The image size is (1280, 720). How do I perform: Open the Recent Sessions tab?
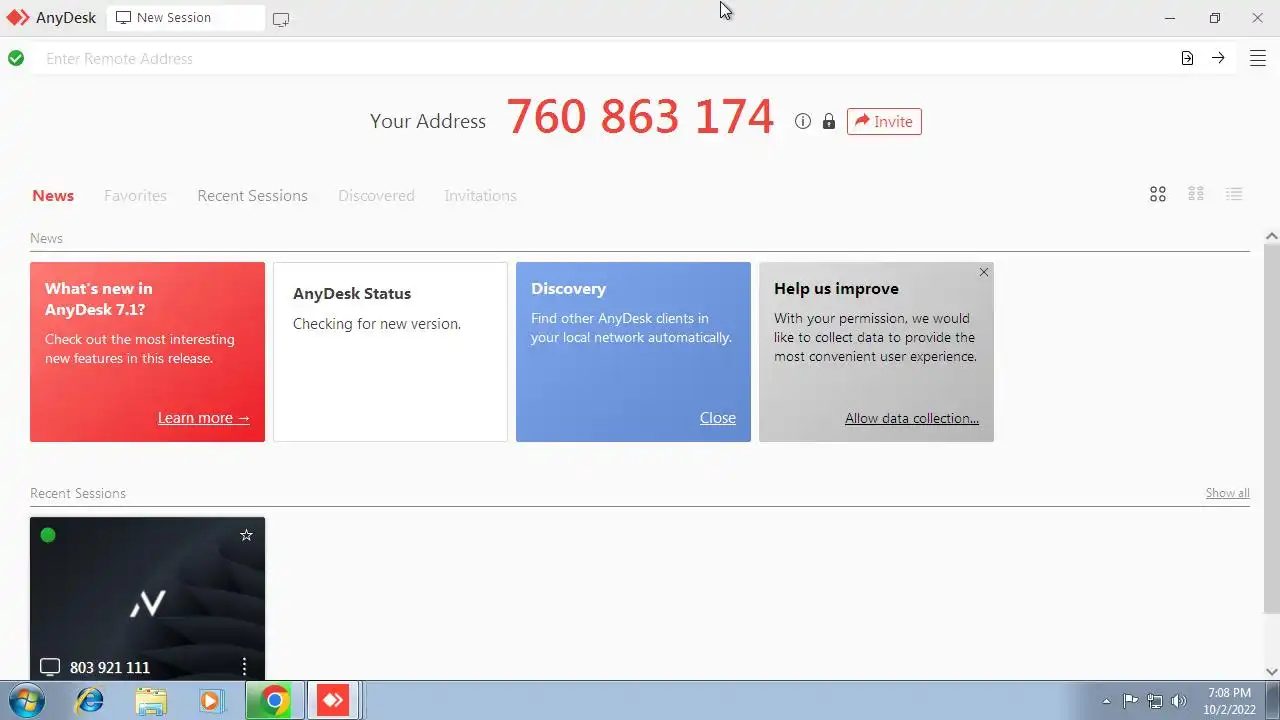coord(252,195)
